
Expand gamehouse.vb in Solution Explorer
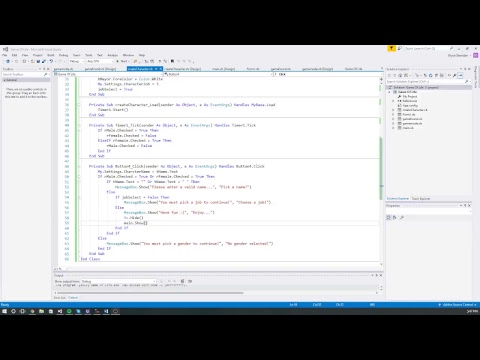point(393,119)
